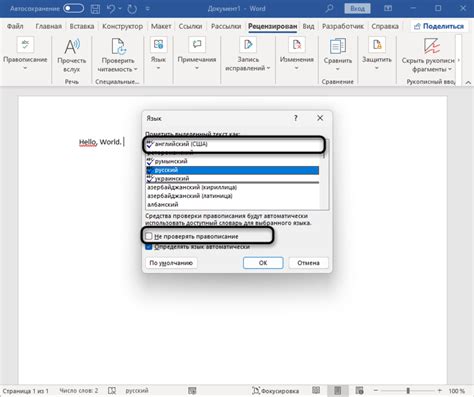The width and height of the screenshot is (474, 397).
Task: Click the Read Aloud (Прочесть вслух) icon
Action: coord(72,47)
